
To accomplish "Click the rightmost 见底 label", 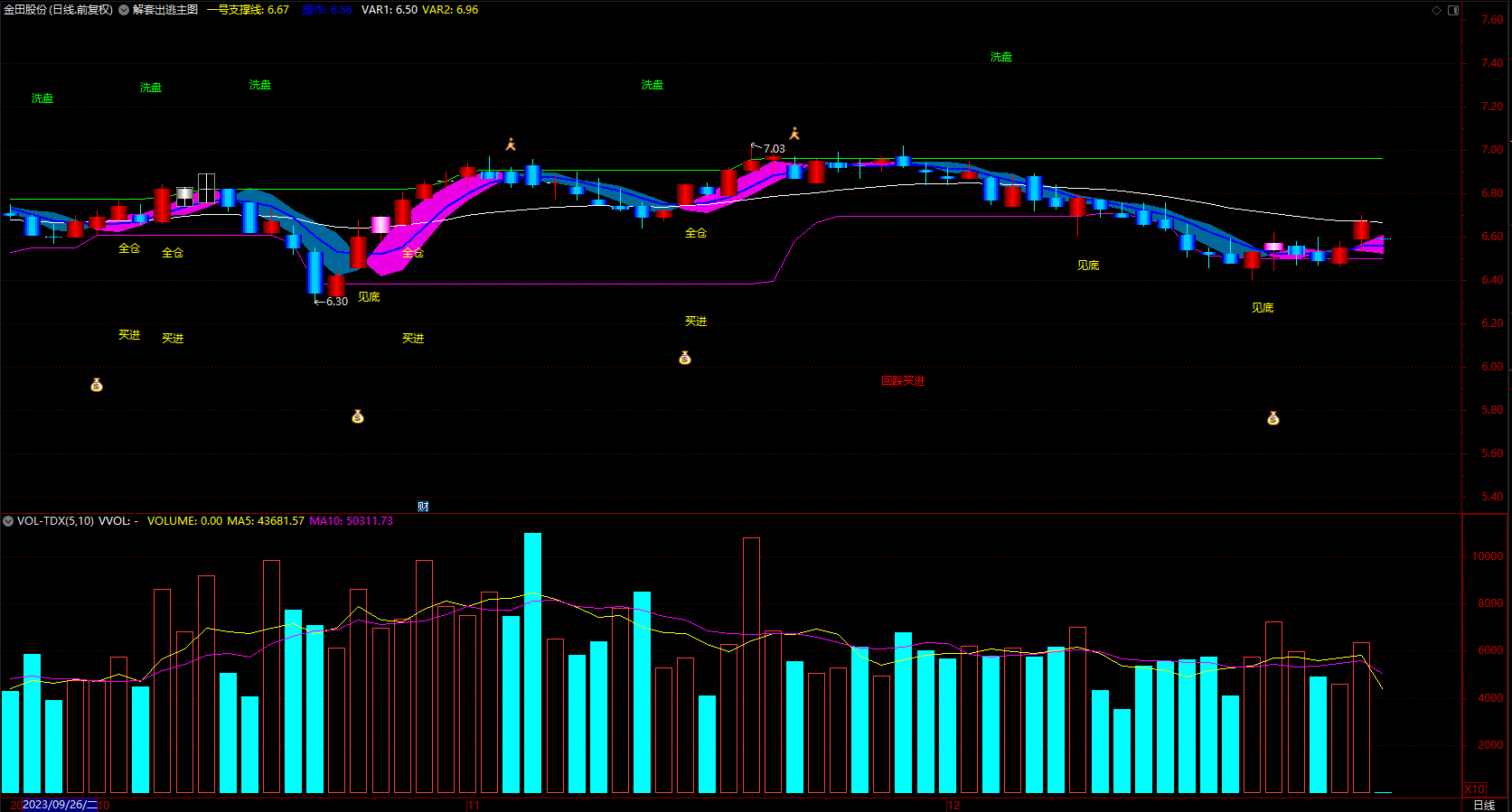I will 1263,308.
